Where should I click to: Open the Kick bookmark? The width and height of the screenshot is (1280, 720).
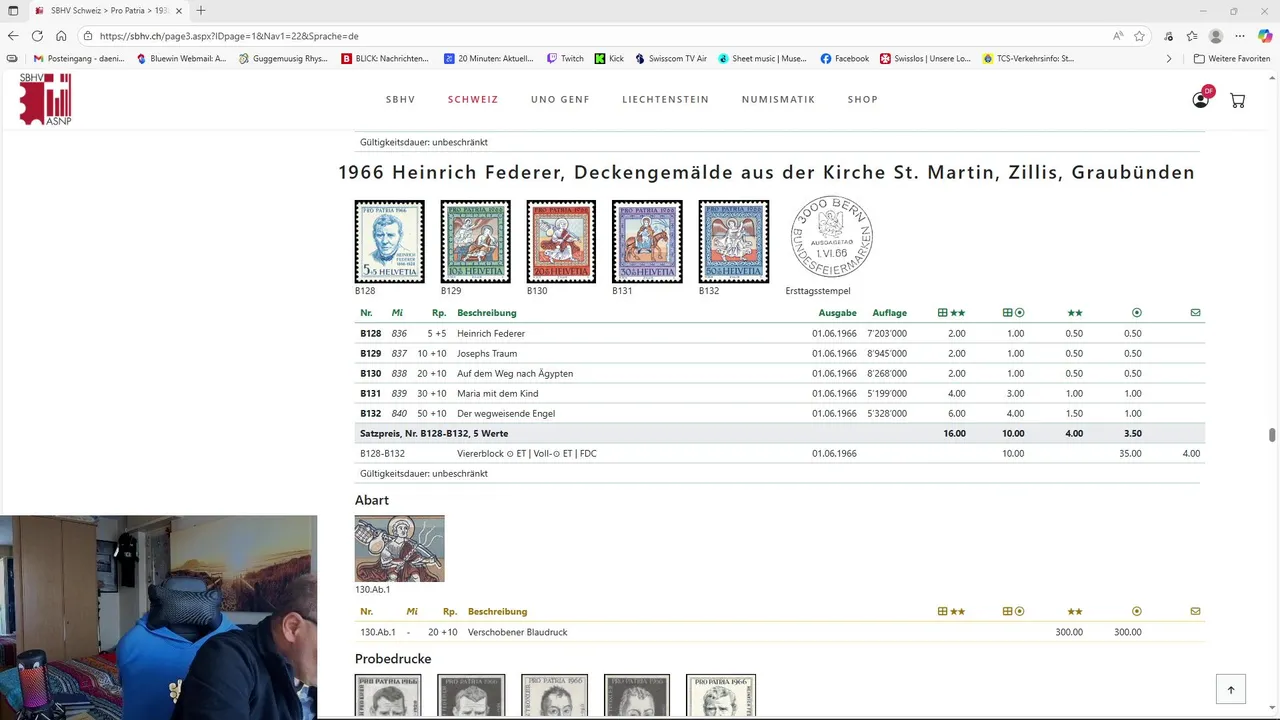coord(609,59)
